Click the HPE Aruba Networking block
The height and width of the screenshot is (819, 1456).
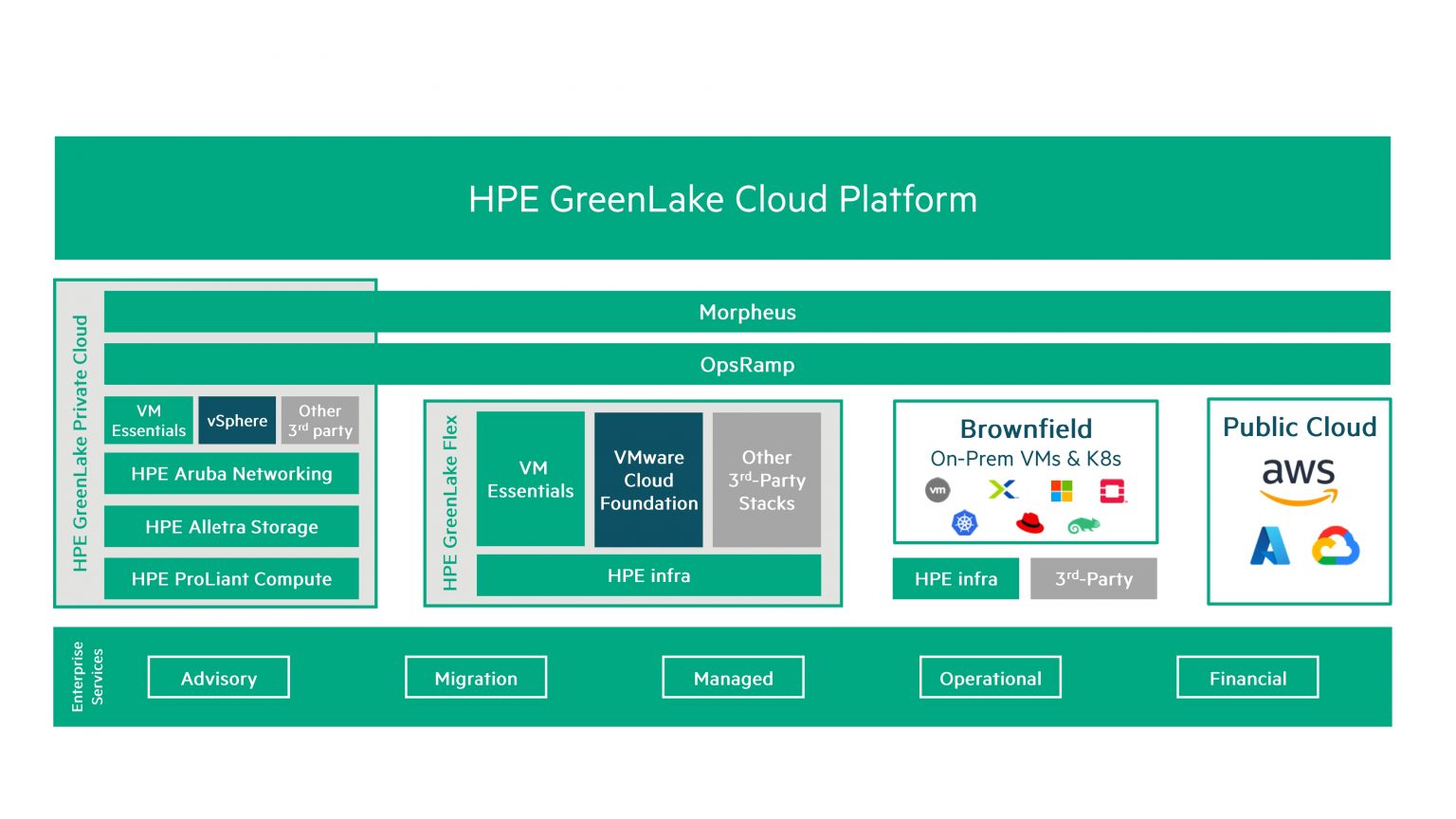[x=231, y=473]
